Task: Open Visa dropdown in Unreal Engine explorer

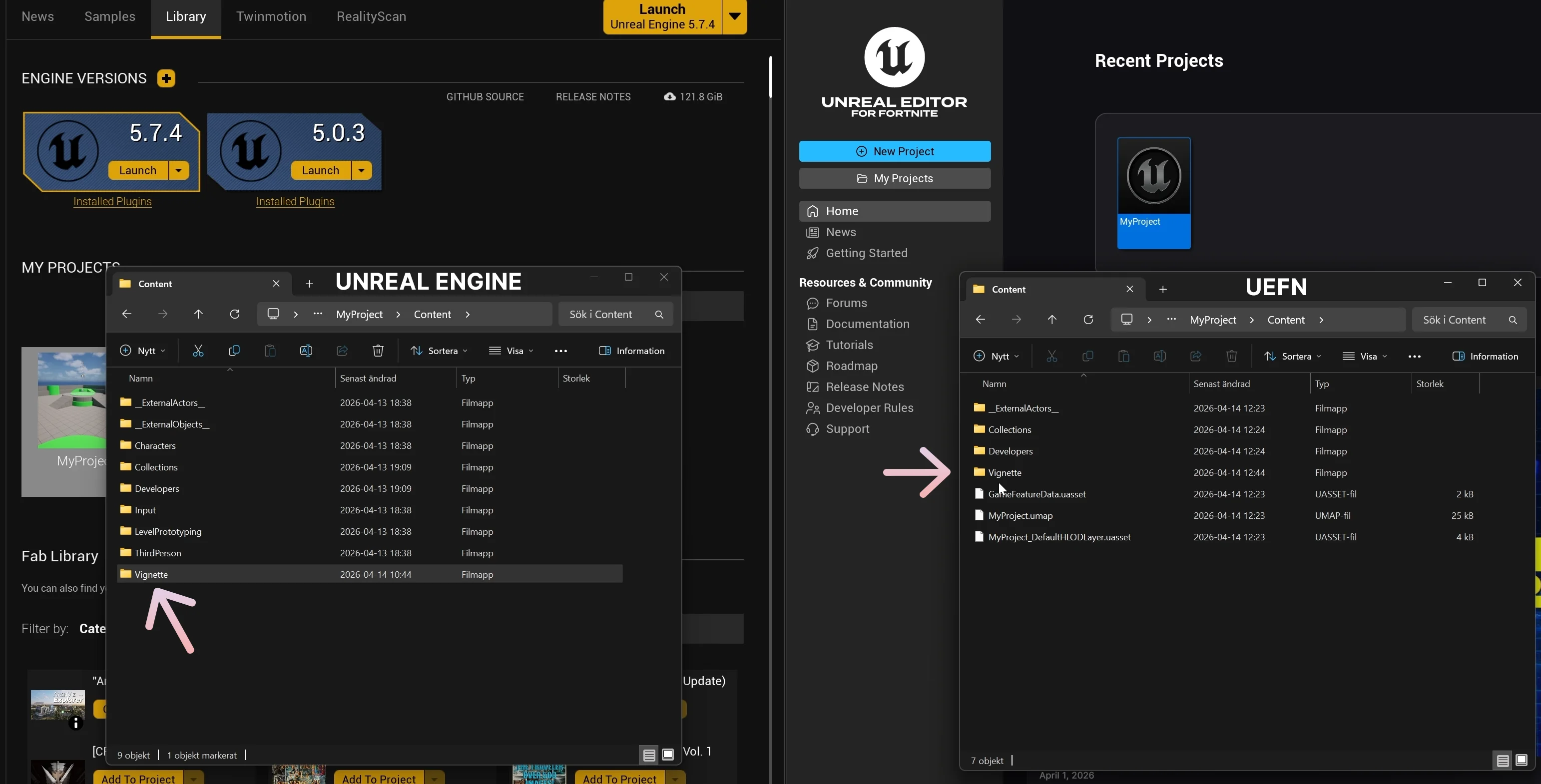Action: 511,351
